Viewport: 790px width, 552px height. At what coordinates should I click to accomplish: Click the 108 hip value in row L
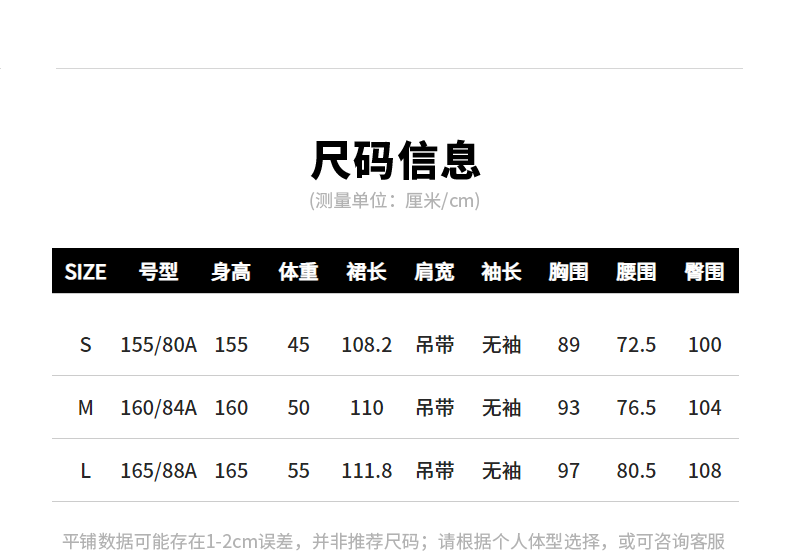coord(704,471)
